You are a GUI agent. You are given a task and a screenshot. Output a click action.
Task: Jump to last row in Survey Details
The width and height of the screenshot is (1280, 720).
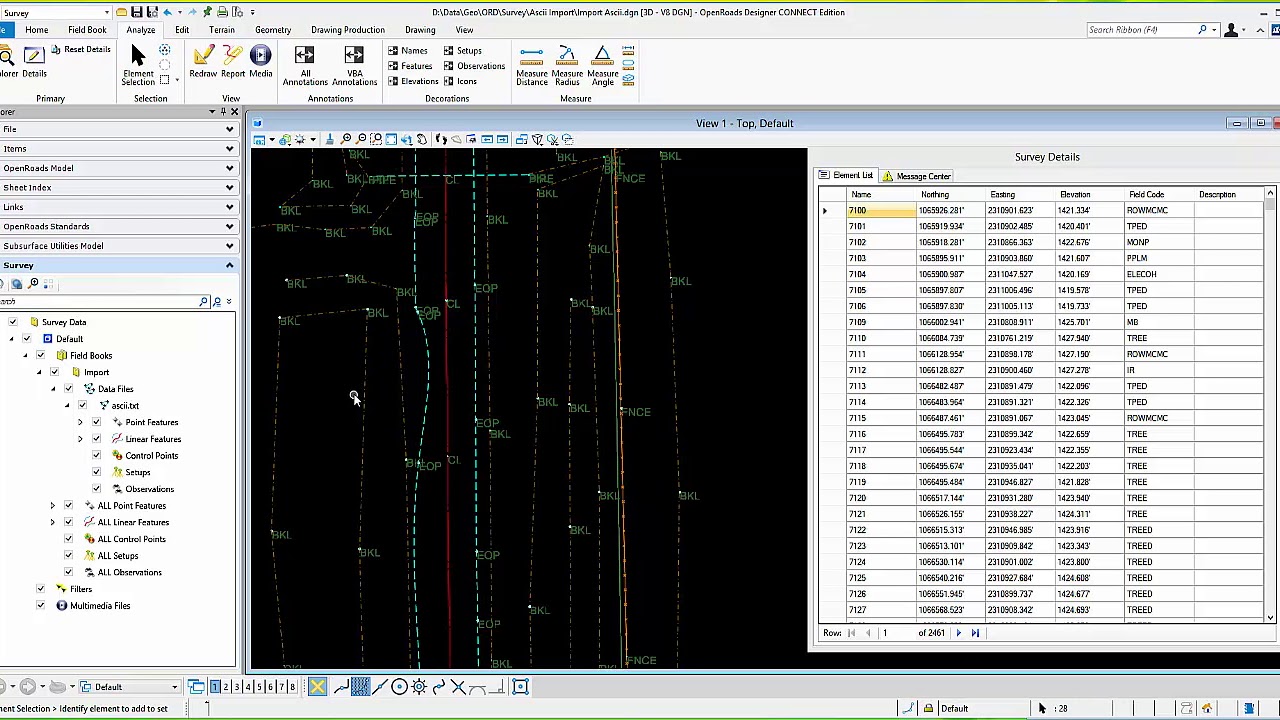(x=975, y=633)
